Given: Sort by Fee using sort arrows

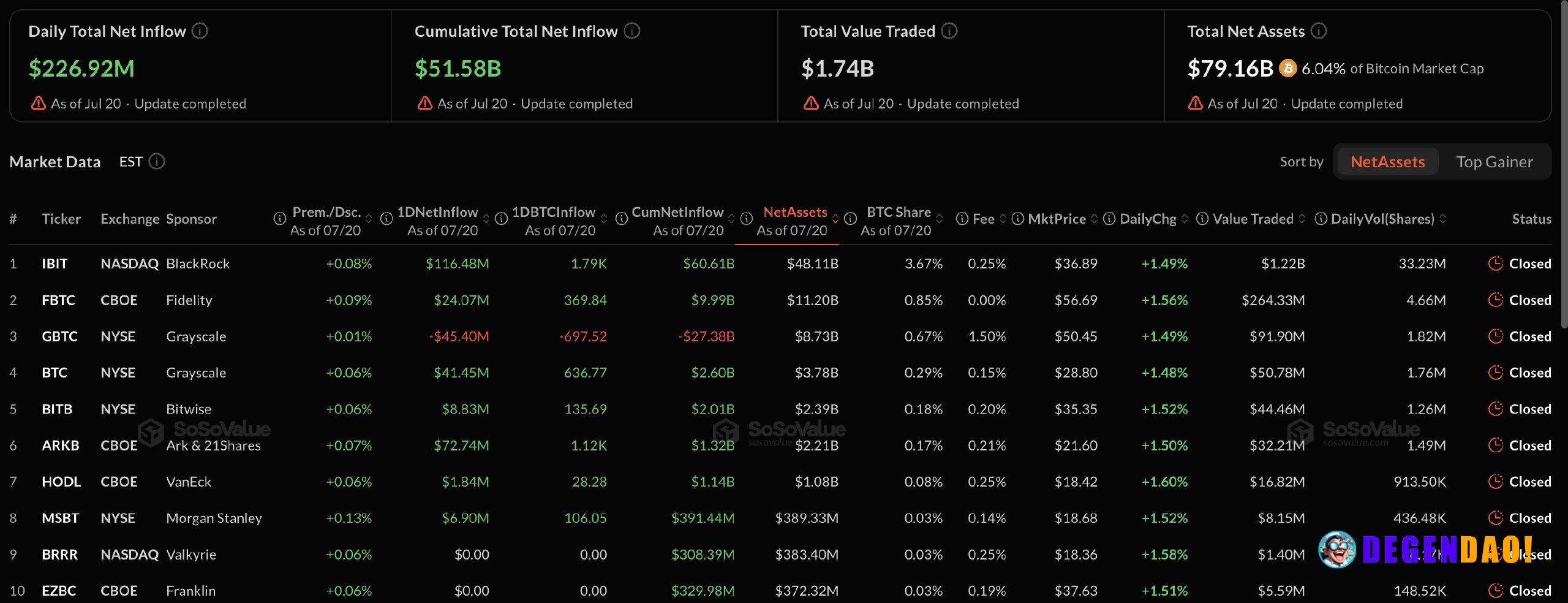Looking at the screenshot, I should (x=1003, y=219).
